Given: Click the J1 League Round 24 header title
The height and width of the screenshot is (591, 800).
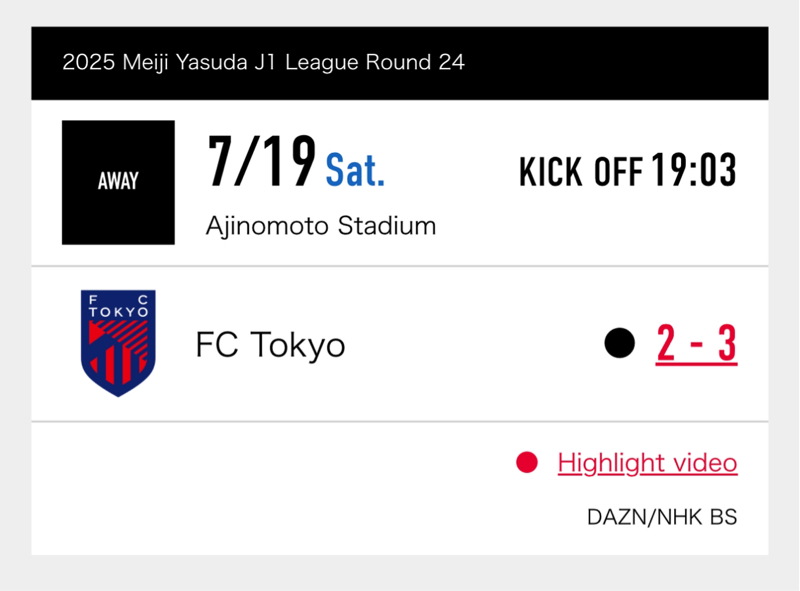Looking at the screenshot, I should tap(263, 62).
